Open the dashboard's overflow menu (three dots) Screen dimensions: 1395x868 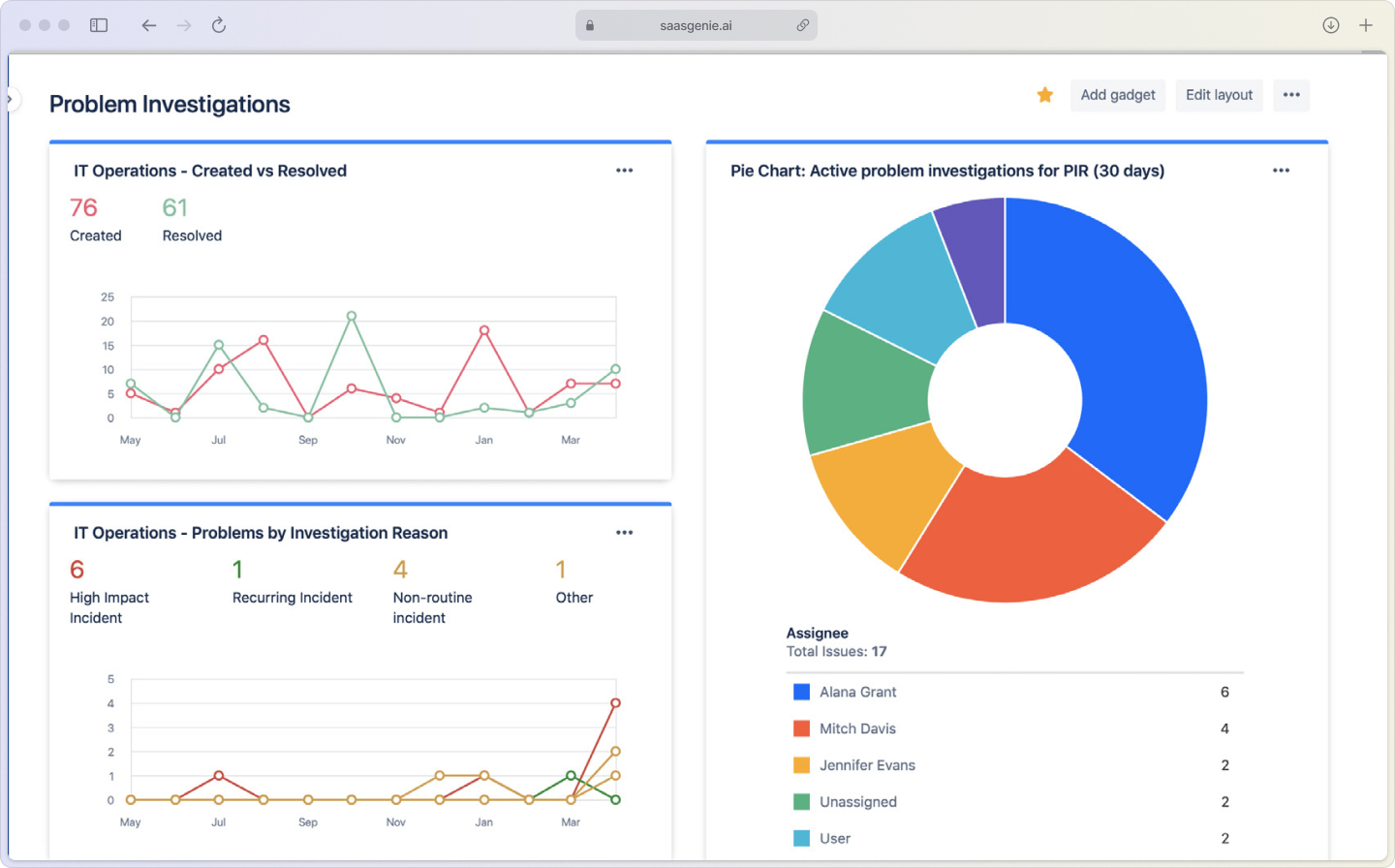1290,95
